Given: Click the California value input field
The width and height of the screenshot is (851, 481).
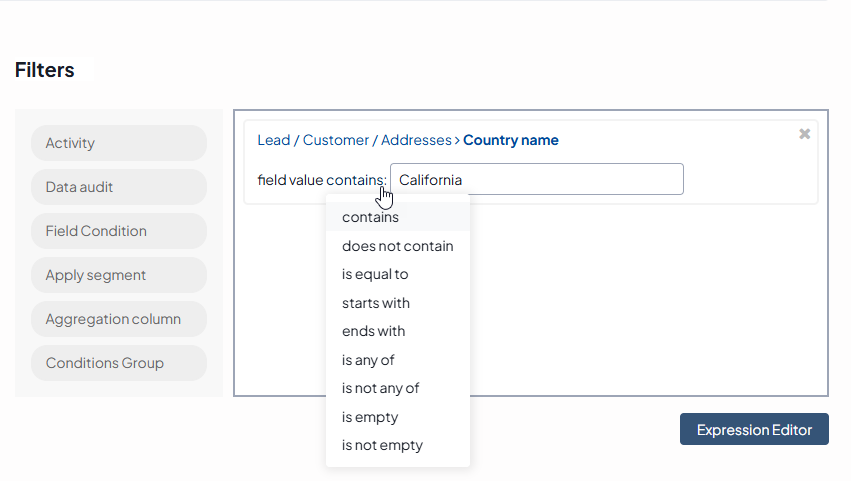Looking at the screenshot, I should click(537, 180).
